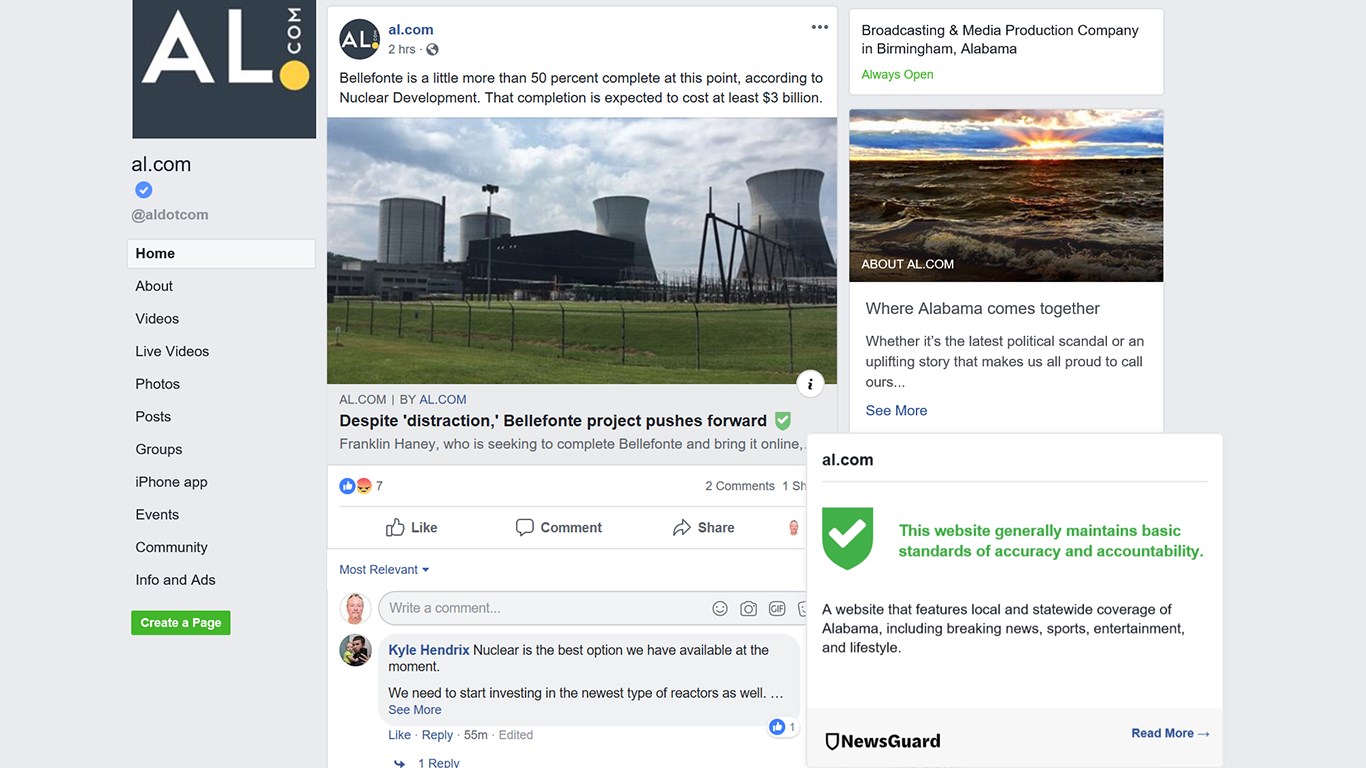Add a GIF to the comment
Image resolution: width=1366 pixels, height=768 pixels.
click(777, 608)
